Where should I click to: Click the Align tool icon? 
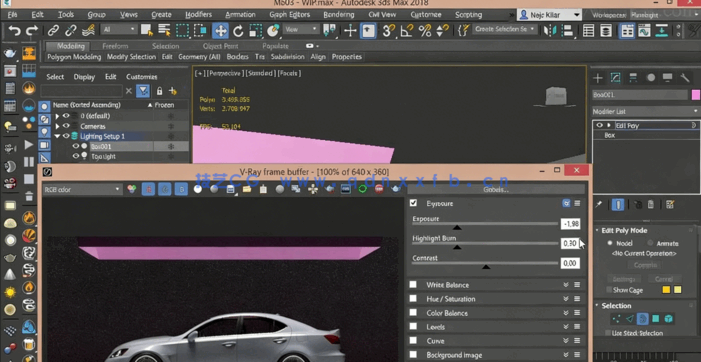click(567, 31)
